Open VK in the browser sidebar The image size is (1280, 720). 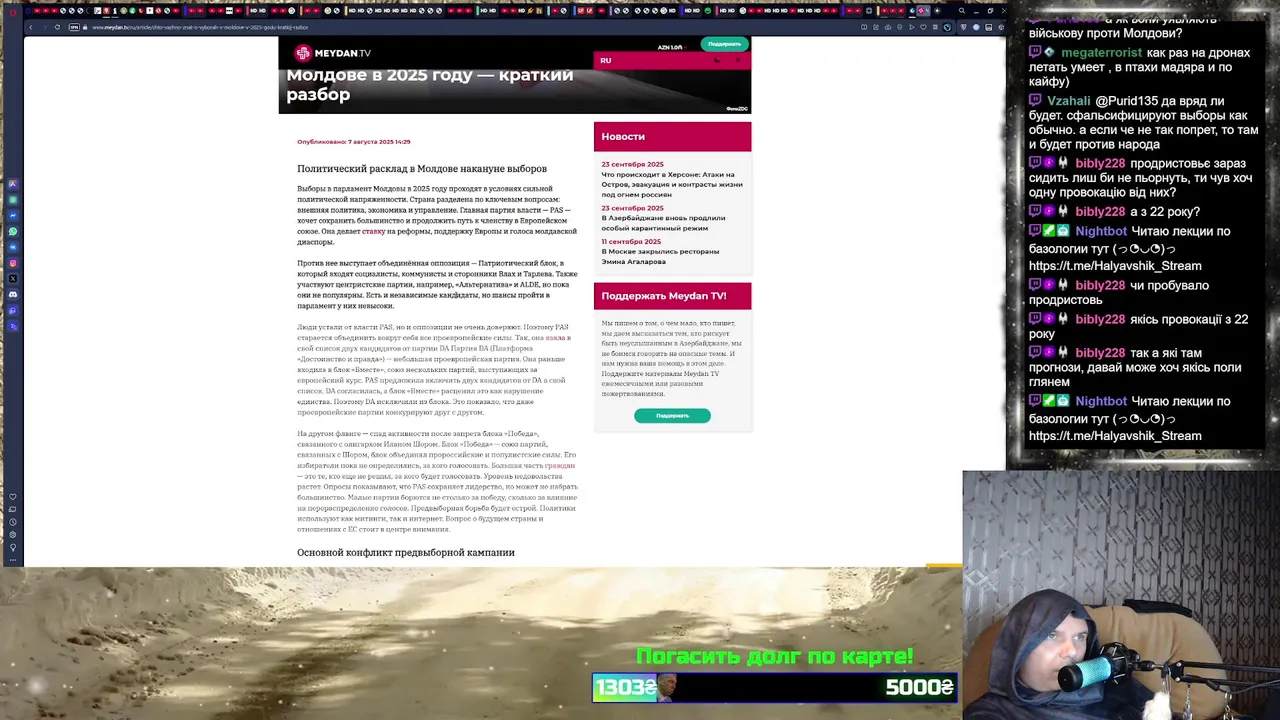pyautogui.click(x=13, y=247)
